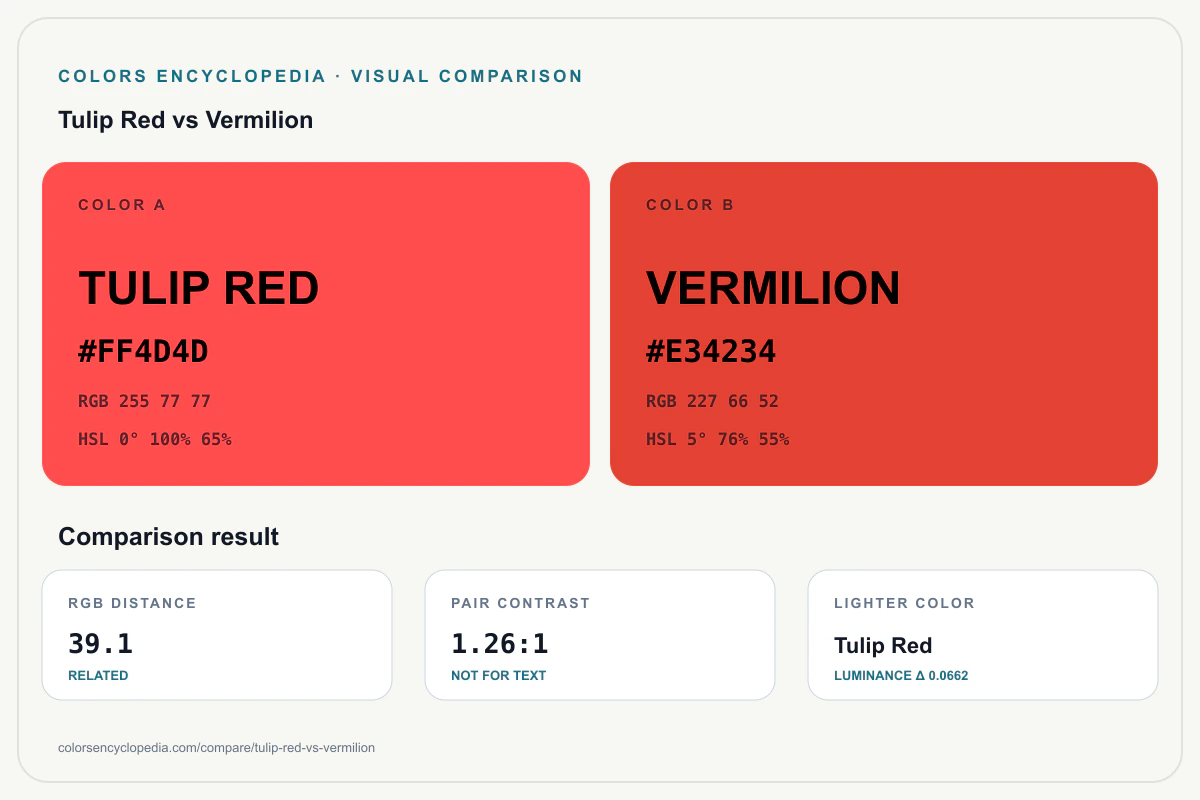Select the #E34234 hex code
This screenshot has width=1200, height=800.
[x=711, y=352]
